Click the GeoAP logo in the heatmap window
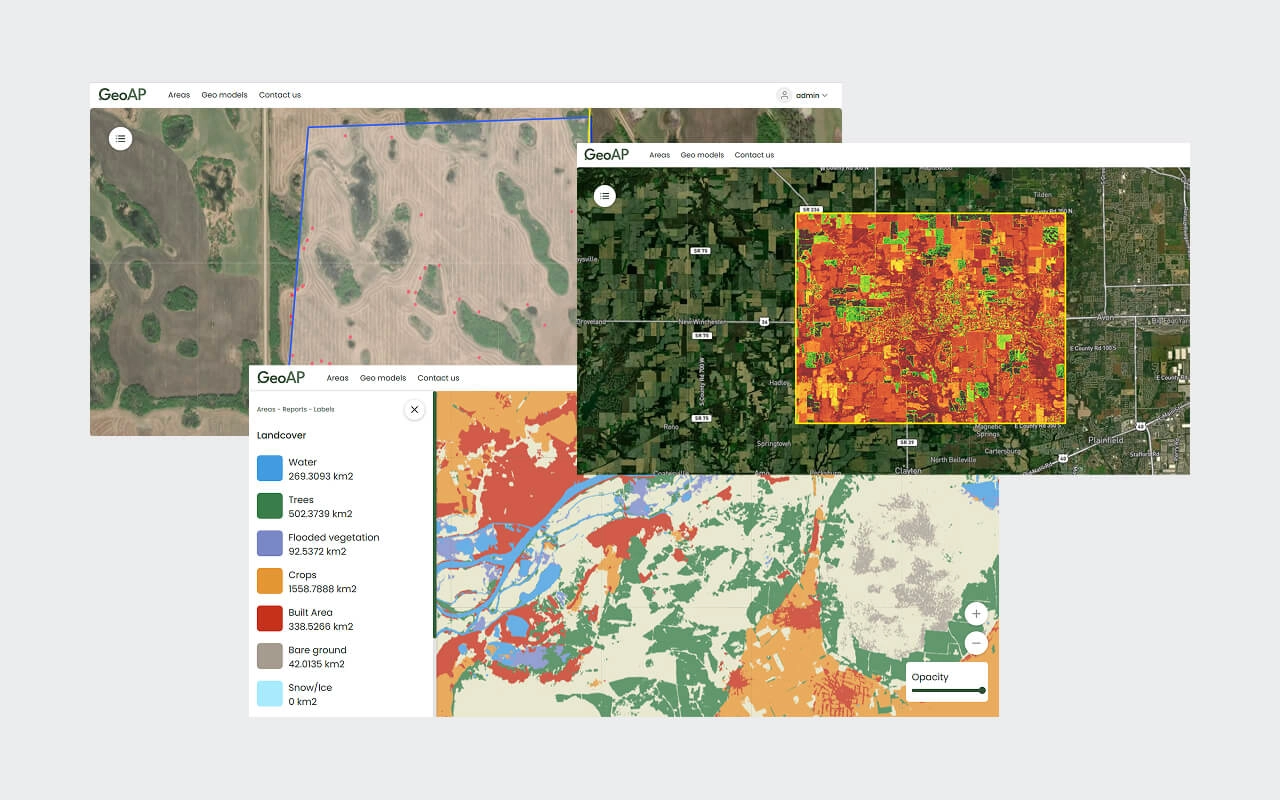The image size is (1280, 800). click(607, 155)
